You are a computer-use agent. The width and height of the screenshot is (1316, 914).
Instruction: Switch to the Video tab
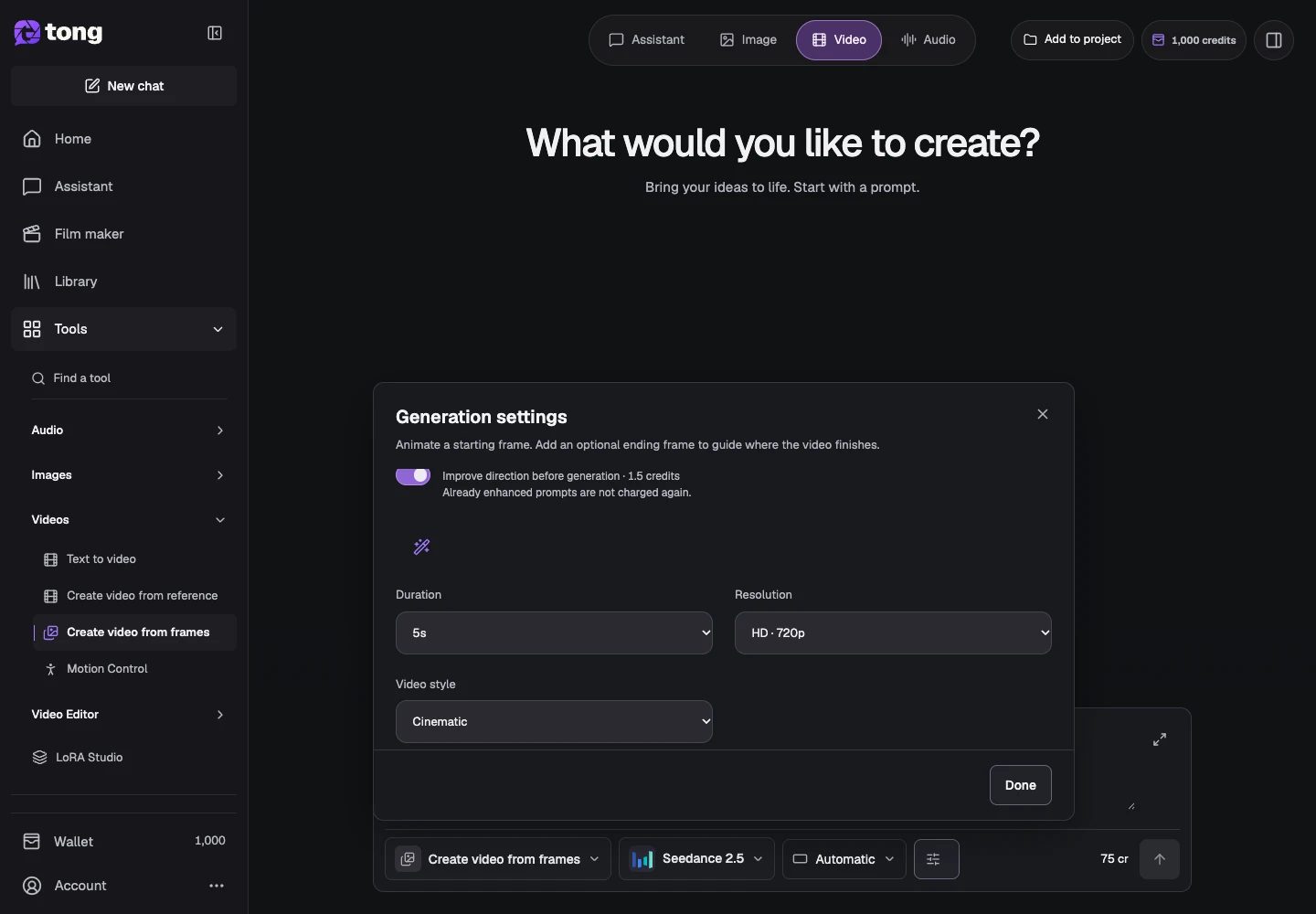click(x=839, y=40)
